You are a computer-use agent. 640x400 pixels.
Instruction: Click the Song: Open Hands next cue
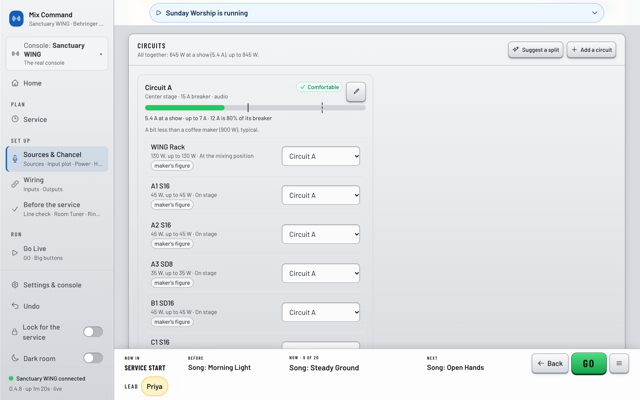pos(455,367)
